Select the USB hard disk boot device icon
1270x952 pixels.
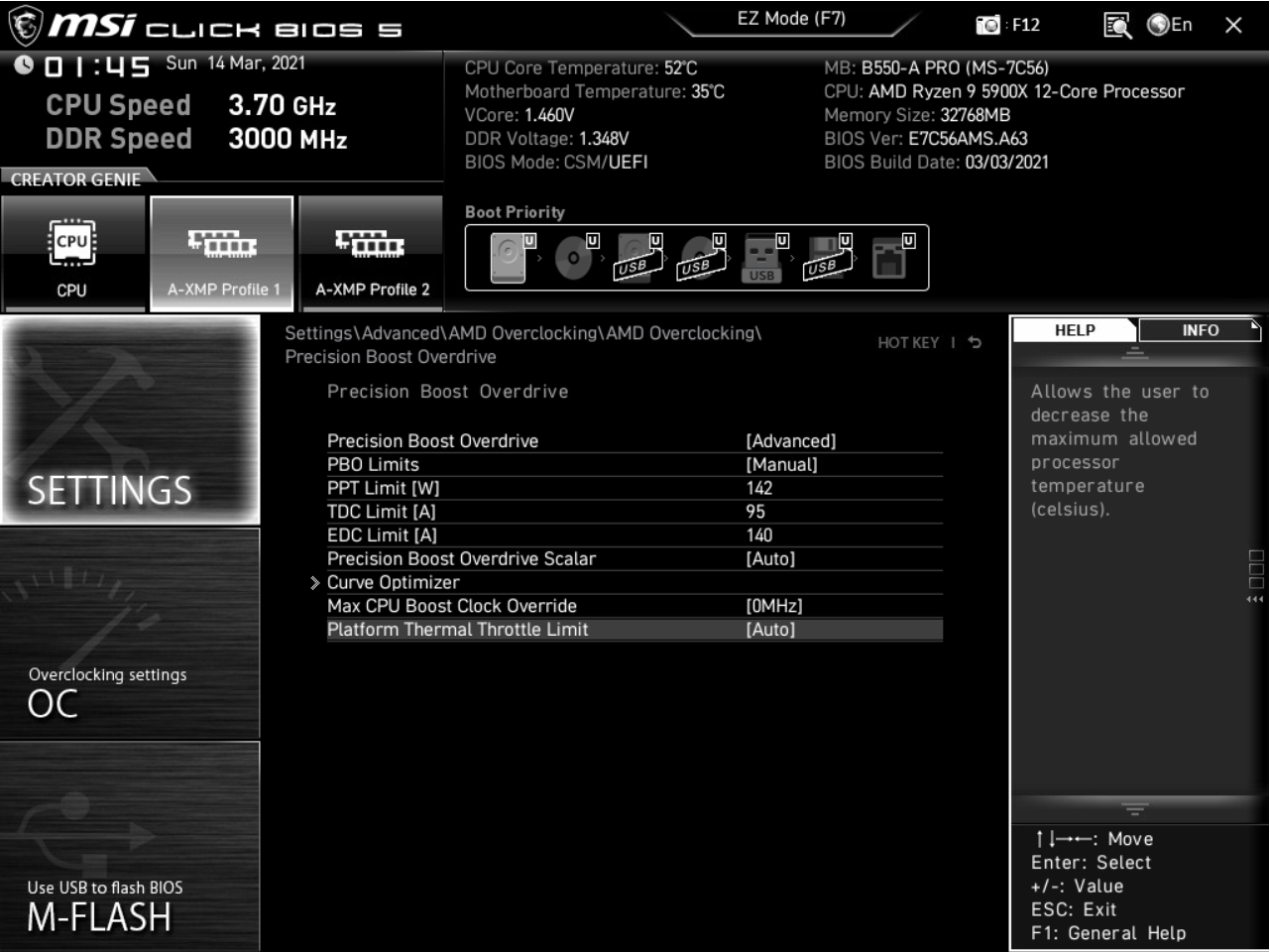637,257
